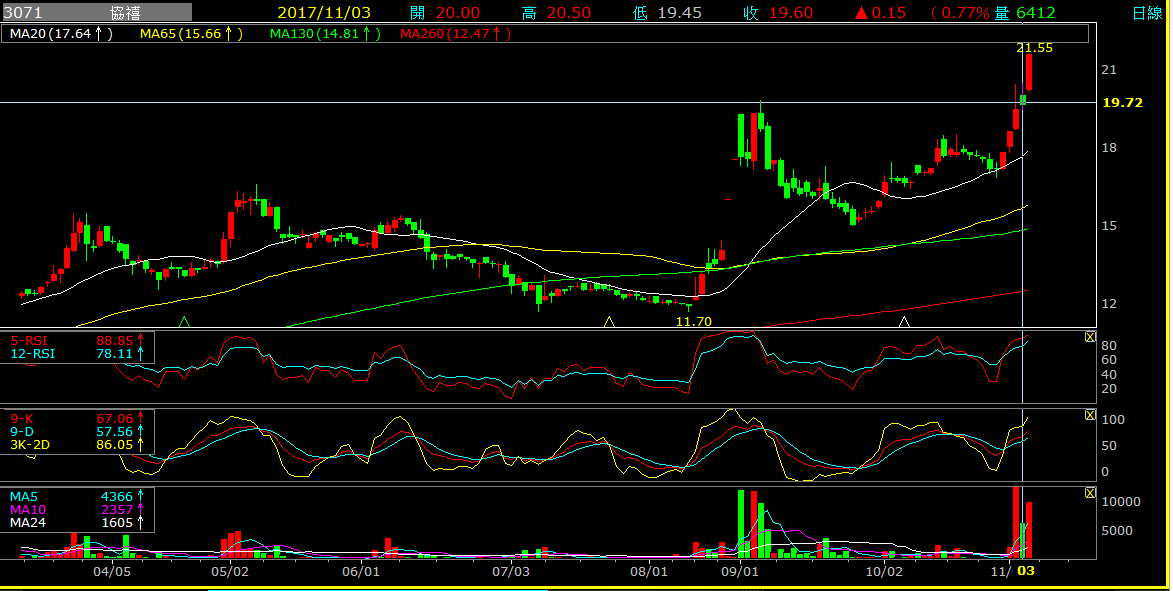Click the white triangle marker near 10/02
Image resolution: width=1173 pixels, height=591 pixels.
click(904, 322)
